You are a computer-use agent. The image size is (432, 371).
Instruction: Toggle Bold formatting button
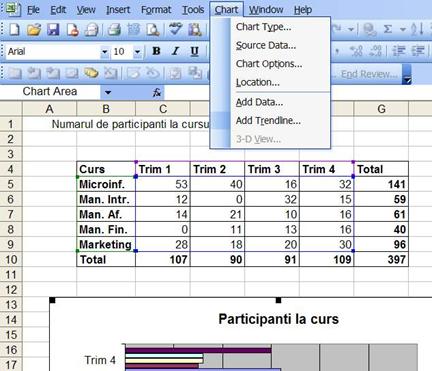pyautogui.click(x=156, y=51)
